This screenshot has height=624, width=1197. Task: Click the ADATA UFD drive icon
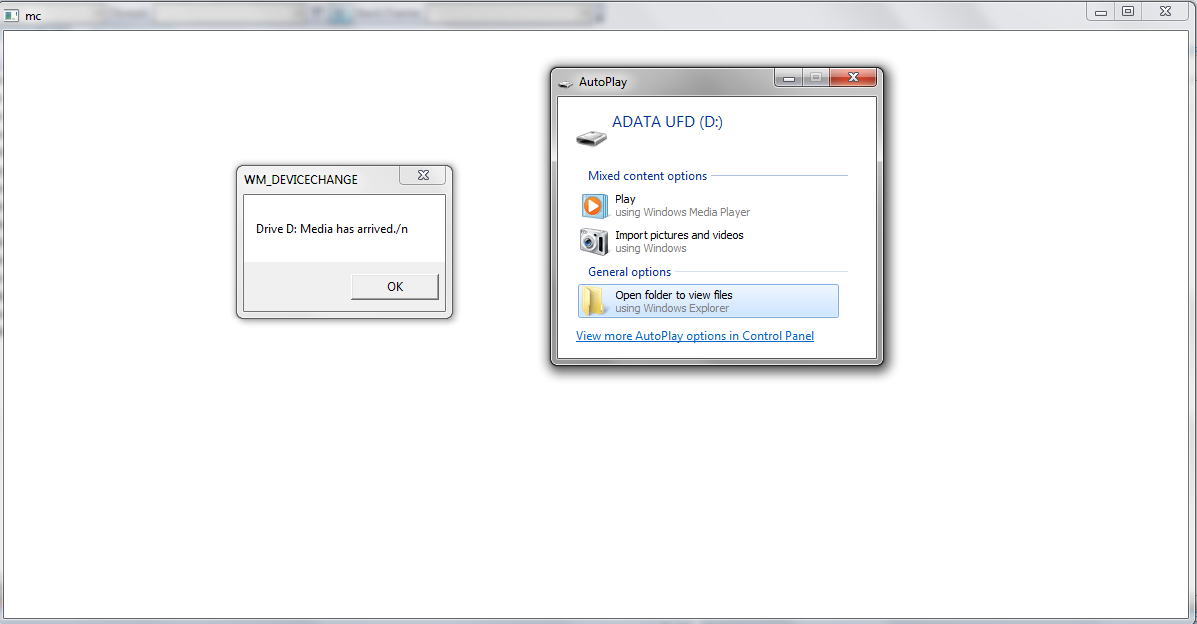click(591, 138)
